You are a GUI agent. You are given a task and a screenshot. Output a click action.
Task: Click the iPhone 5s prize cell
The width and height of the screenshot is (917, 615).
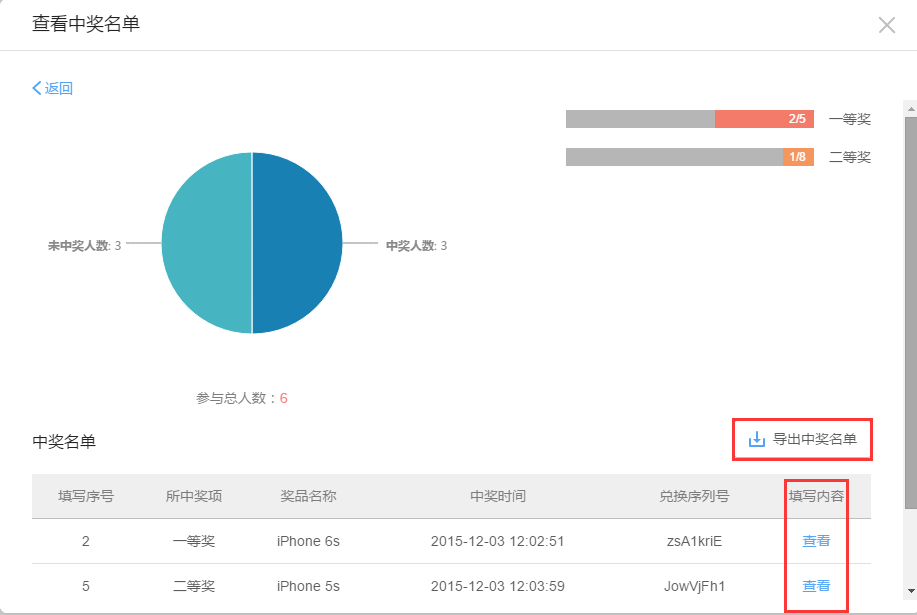[308, 586]
